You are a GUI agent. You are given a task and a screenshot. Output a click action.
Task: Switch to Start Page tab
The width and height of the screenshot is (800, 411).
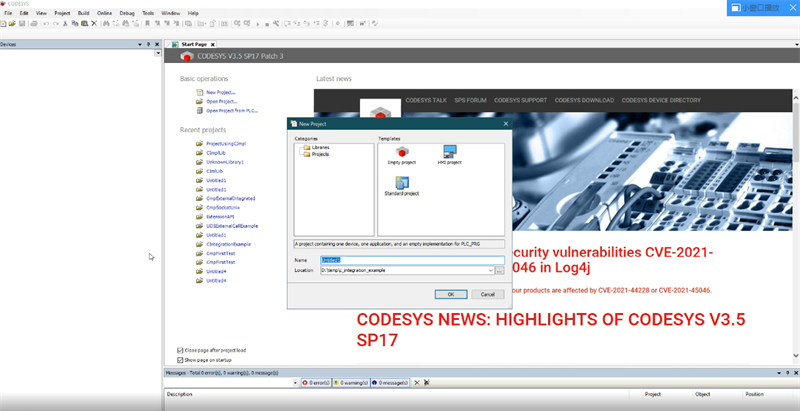pos(194,44)
